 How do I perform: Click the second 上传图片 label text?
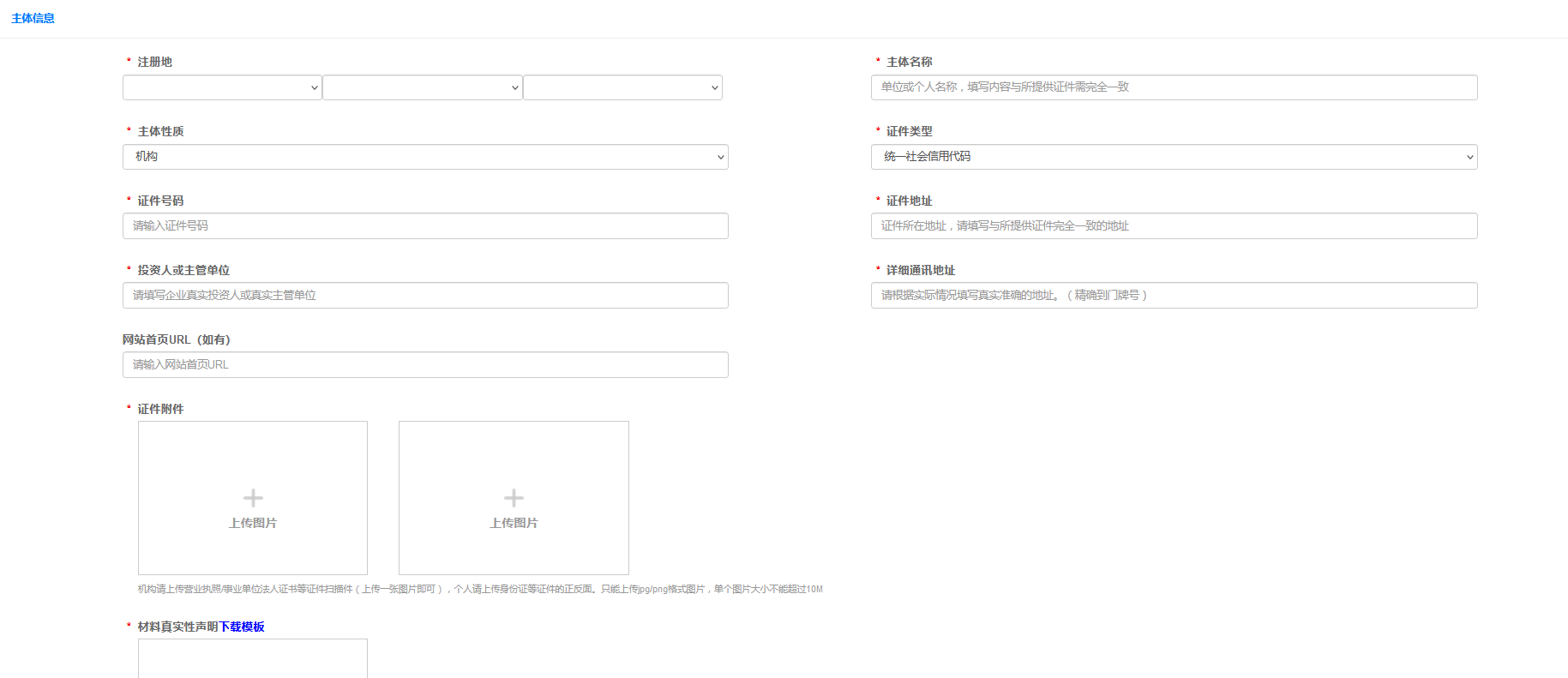click(x=514, y=523)
